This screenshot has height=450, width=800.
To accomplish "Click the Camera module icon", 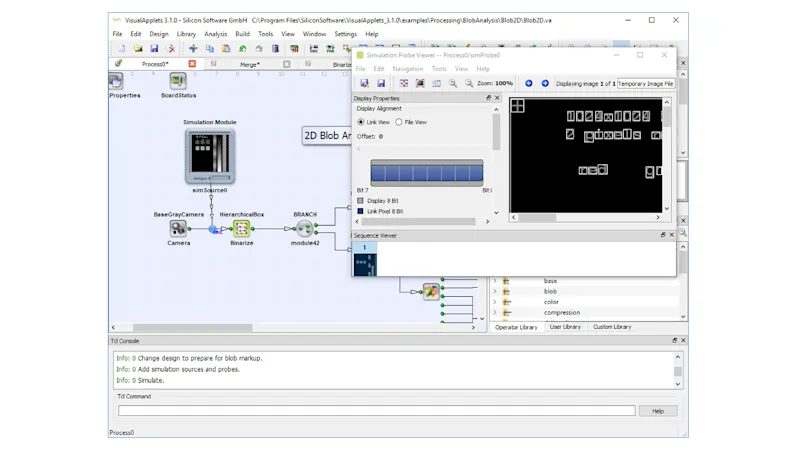I will point(178,228).
